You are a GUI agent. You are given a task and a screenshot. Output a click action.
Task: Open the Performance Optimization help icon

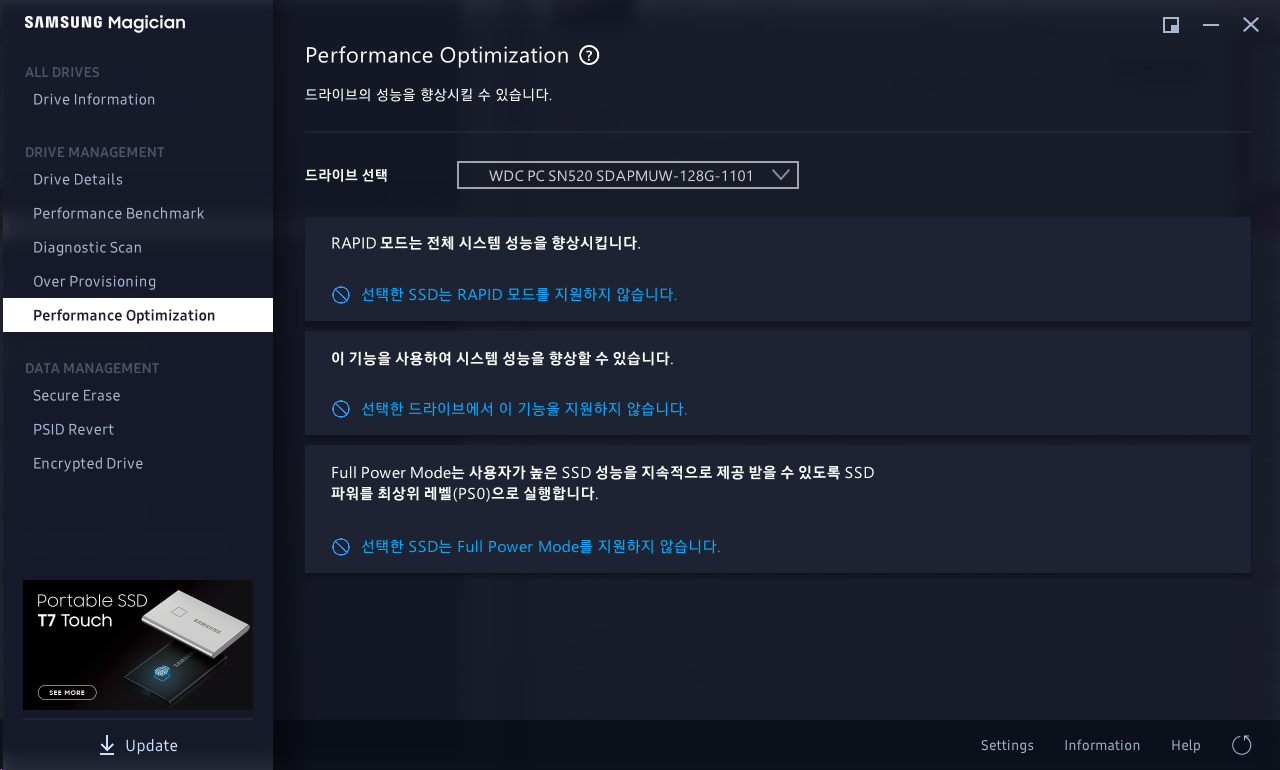pyautogui.click(x=590, y=55)
